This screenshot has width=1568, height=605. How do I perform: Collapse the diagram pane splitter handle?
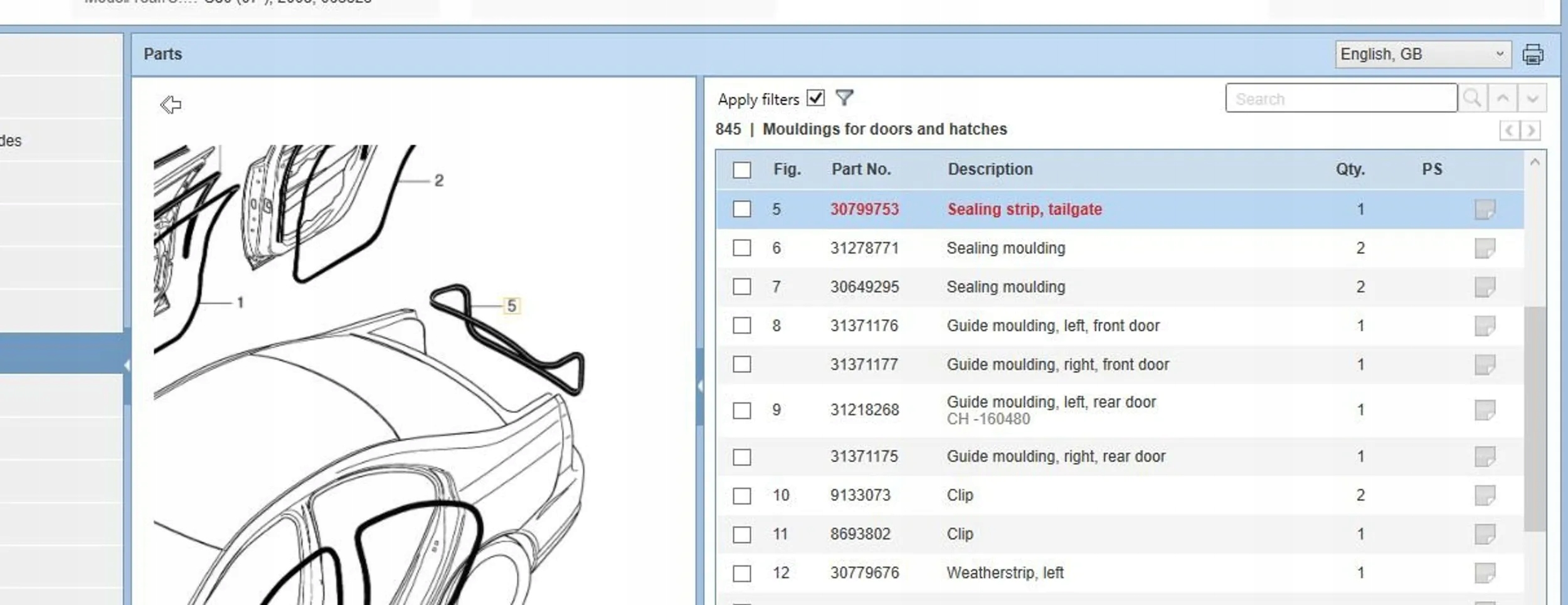click(700, 387)
